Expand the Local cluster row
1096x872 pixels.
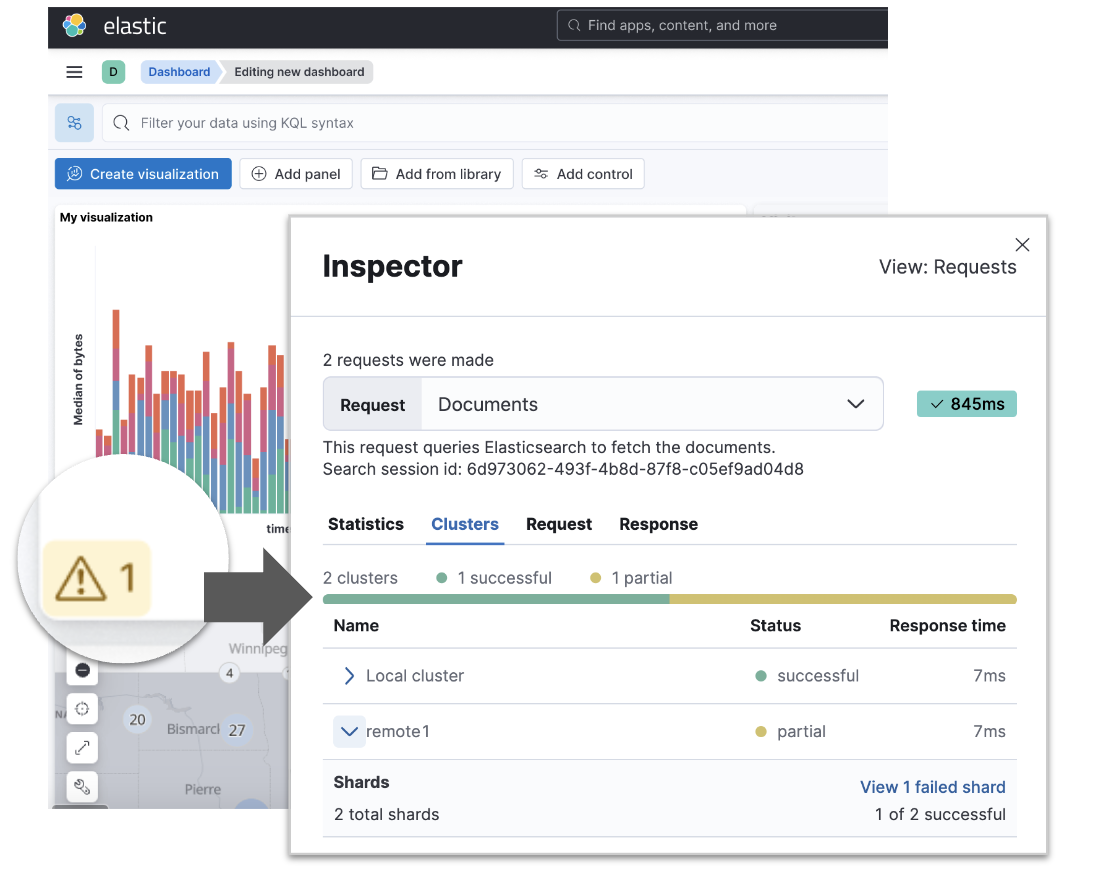point(347,675)
